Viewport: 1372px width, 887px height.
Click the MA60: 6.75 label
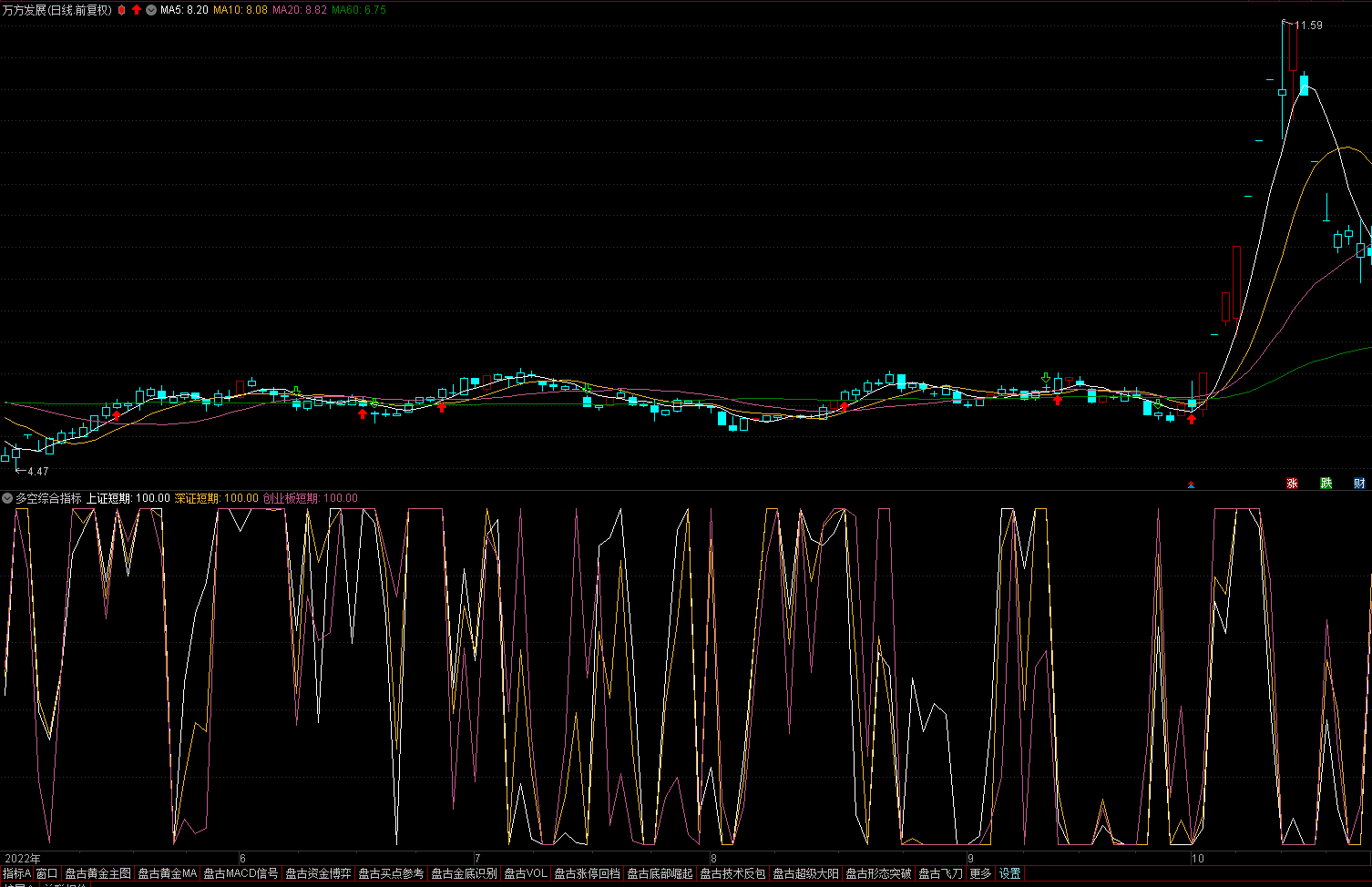point(359,10)
